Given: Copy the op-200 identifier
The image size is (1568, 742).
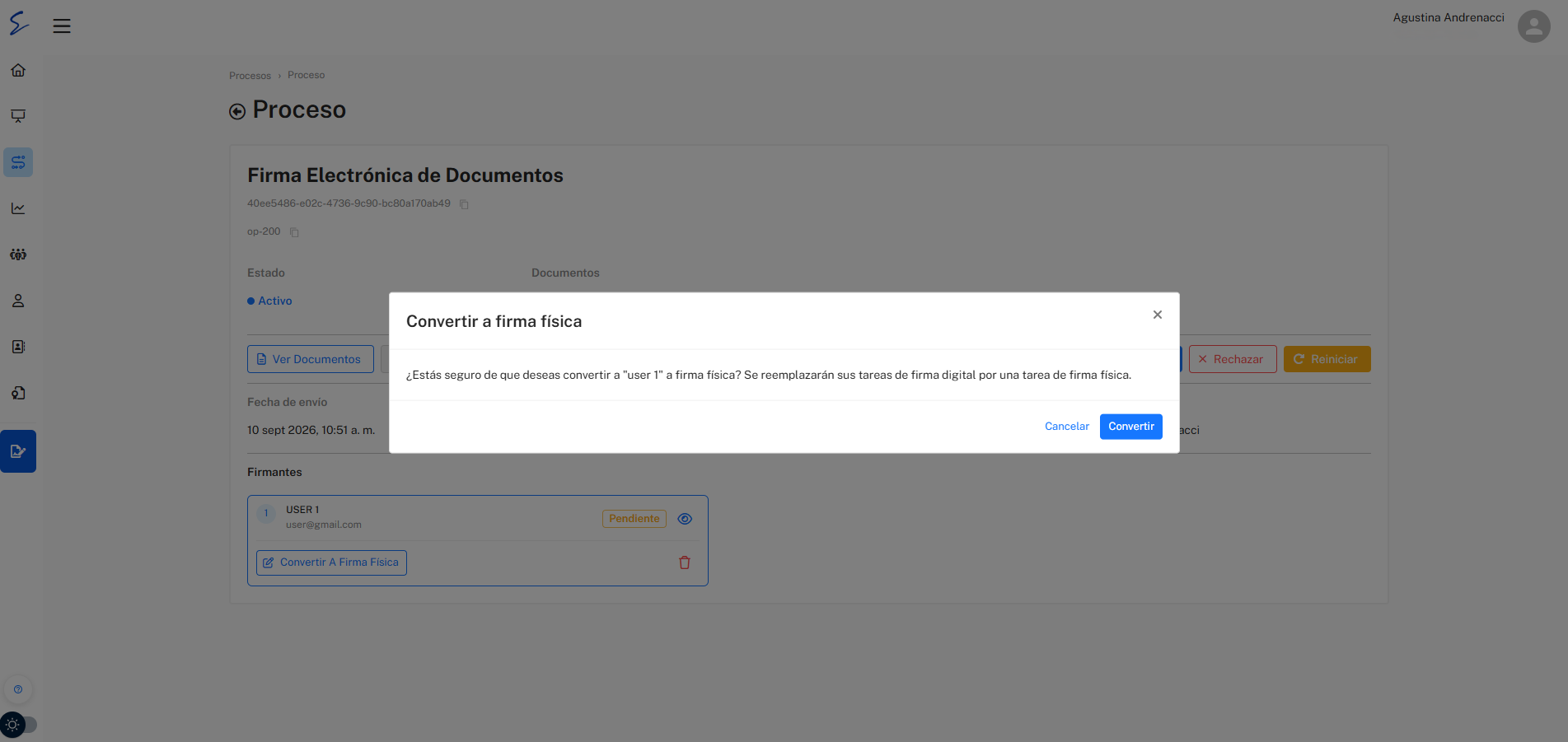Looking at the screenshot, I should (294, 232).
